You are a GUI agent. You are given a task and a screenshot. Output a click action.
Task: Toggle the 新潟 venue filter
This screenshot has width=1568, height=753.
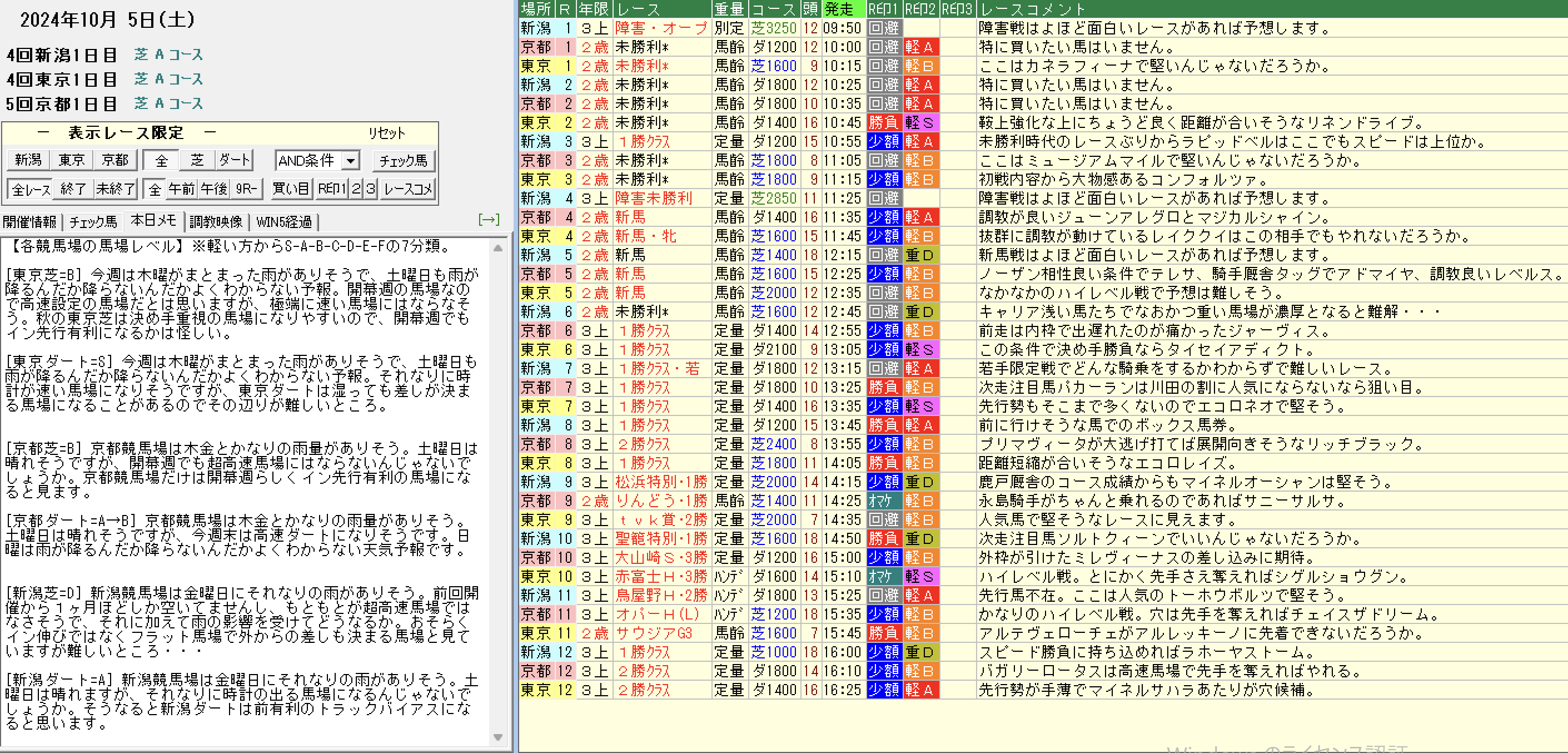tap(28, 160)
